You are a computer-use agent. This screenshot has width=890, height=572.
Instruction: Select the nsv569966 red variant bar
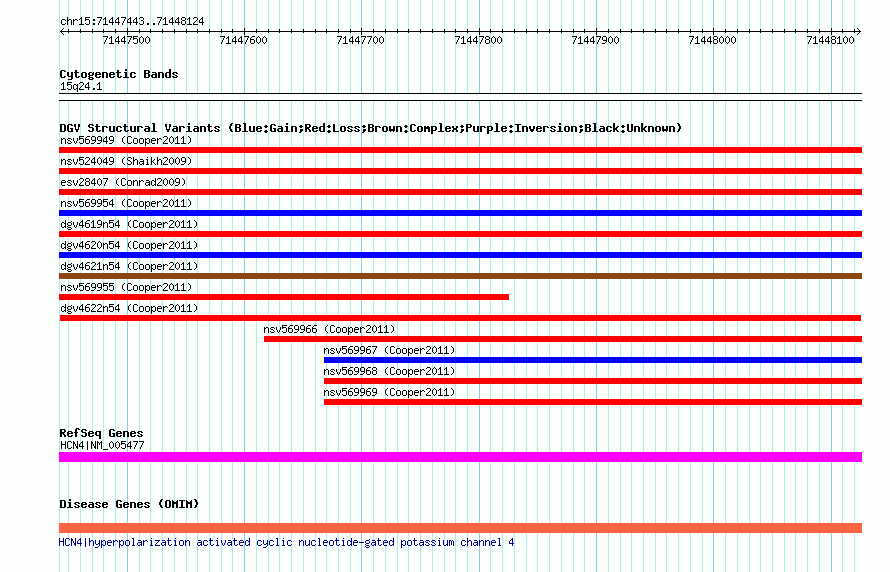563,339
